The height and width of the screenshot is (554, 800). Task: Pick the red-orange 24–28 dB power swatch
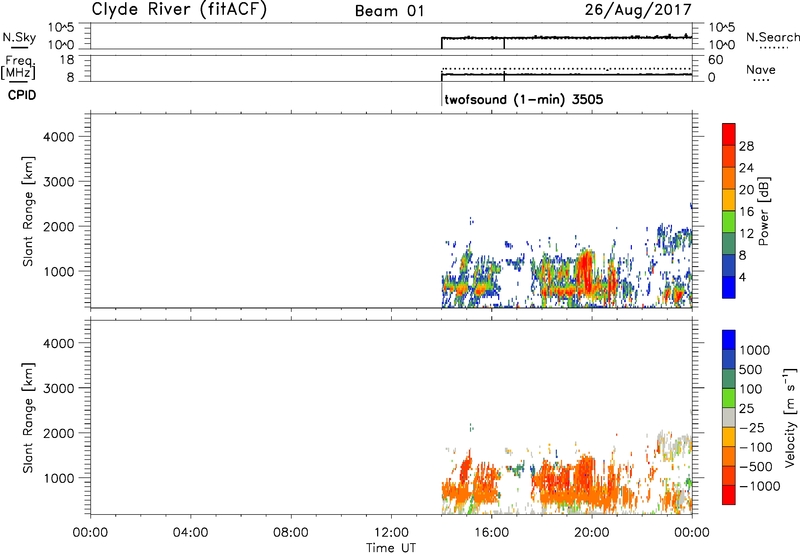[x=729, y=156]
